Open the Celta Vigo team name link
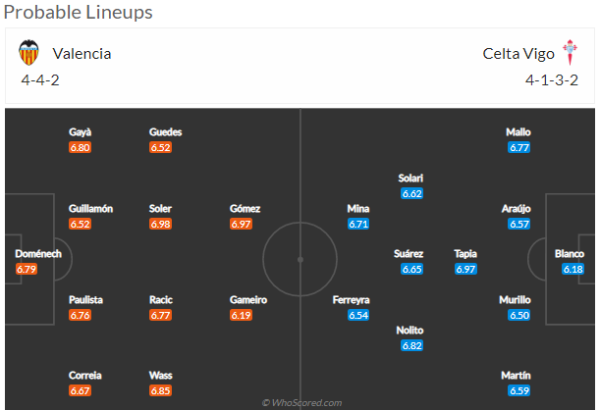The width and height of the screenshot is (600, 410). tap(518, 54)
